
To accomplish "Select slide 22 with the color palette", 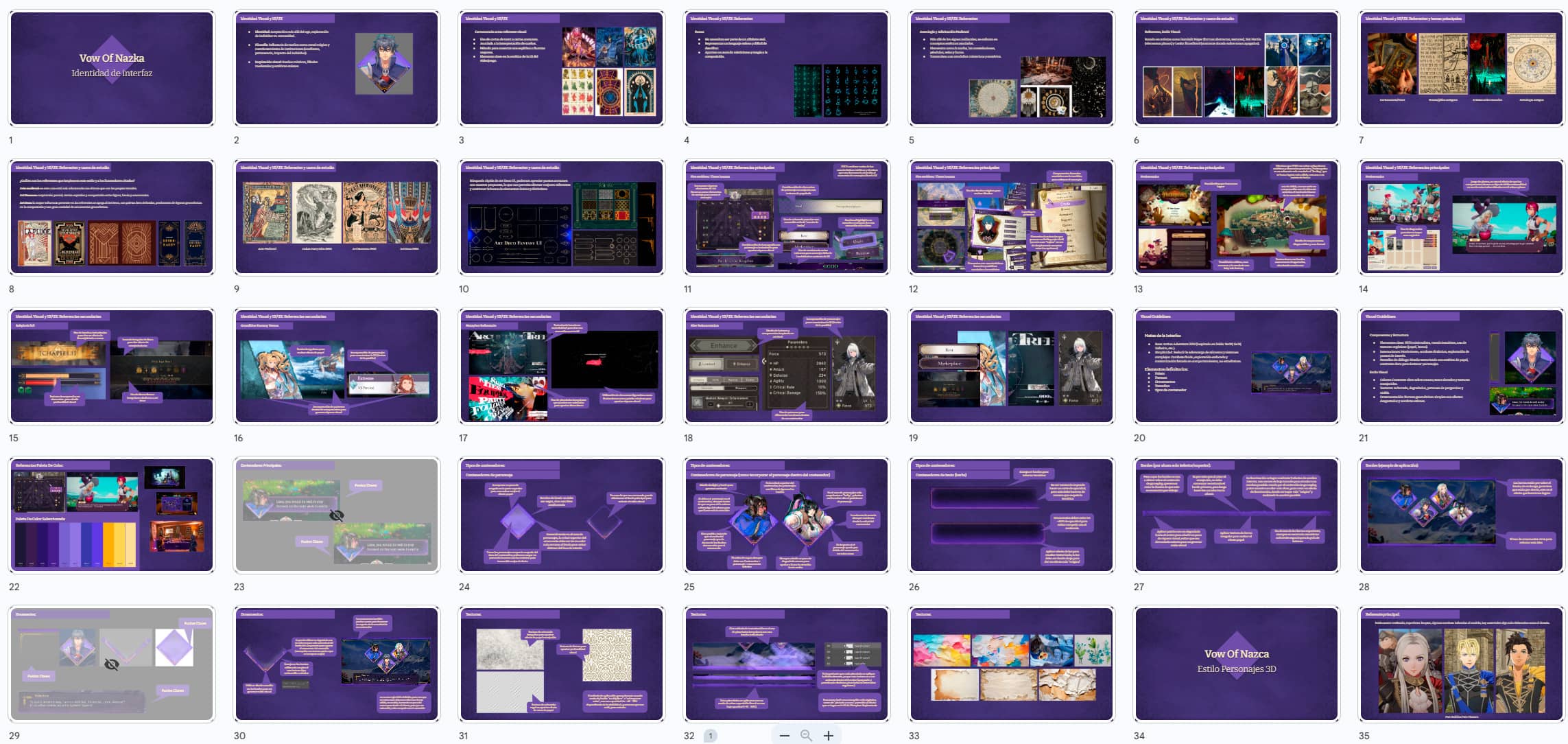I will [111, 515].
